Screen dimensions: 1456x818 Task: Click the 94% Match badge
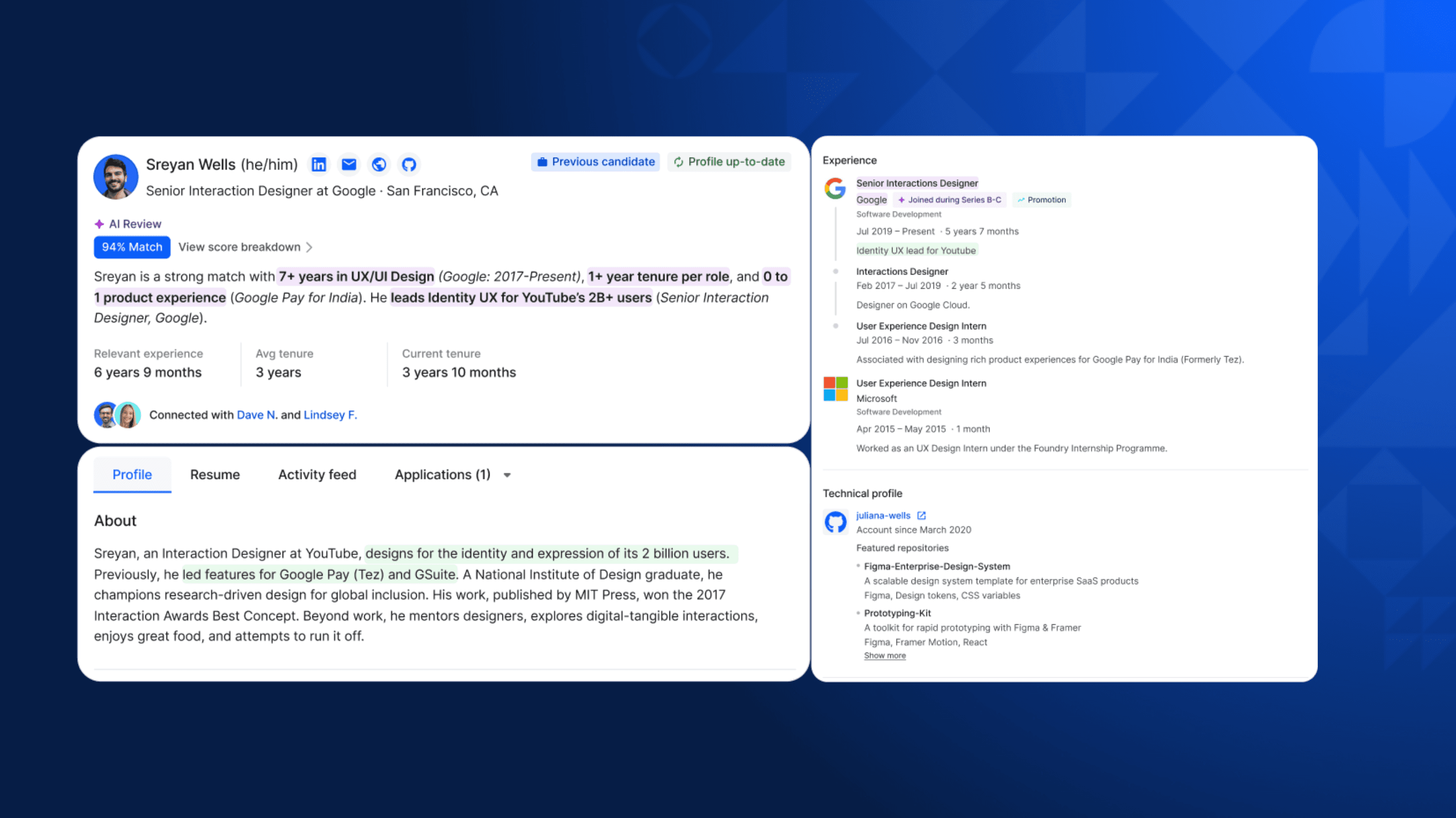point(132,247)
